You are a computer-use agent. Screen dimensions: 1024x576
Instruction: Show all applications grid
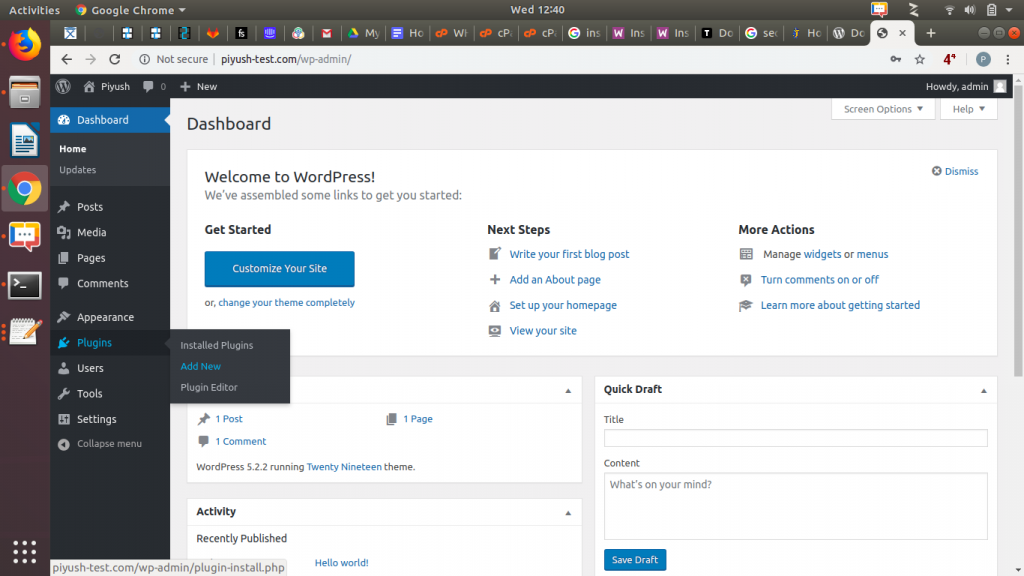tap(25, 552)
